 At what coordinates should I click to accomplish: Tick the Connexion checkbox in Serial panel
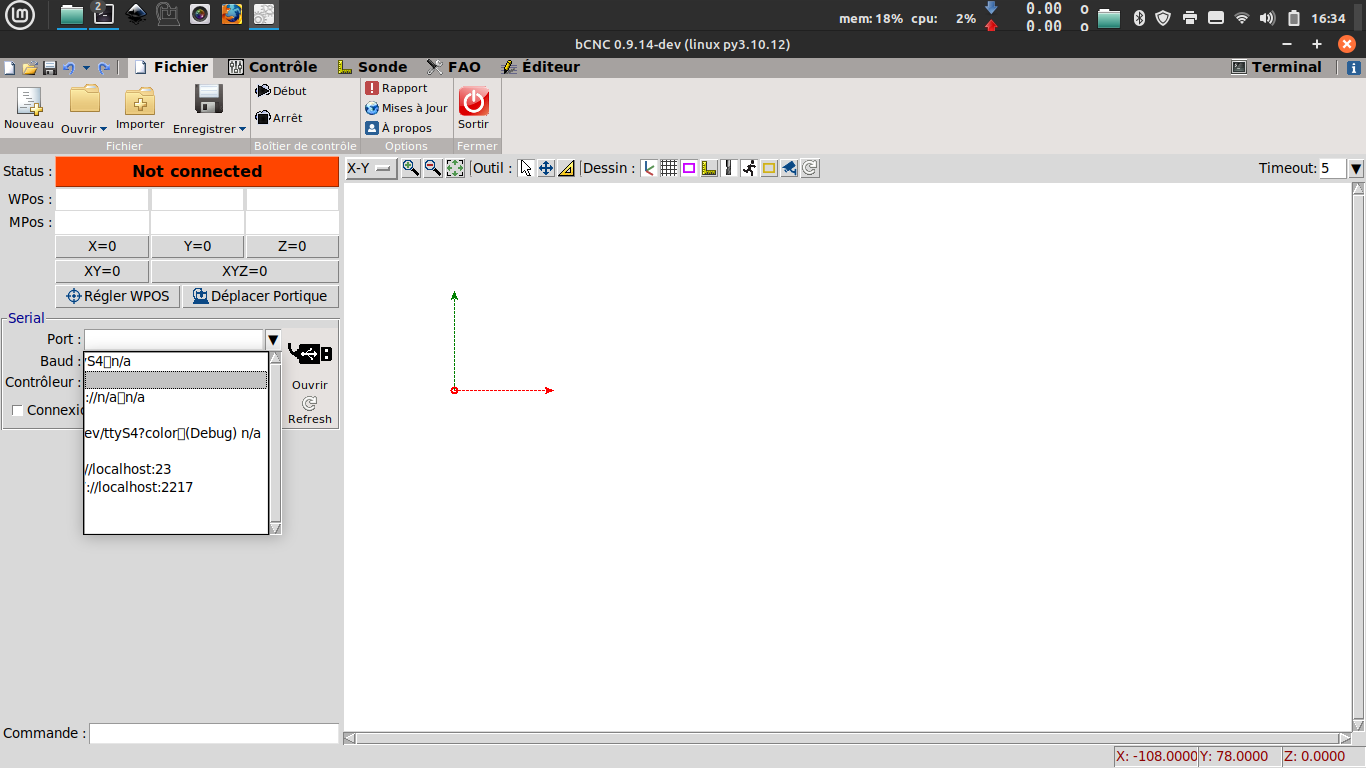[17, 410]
